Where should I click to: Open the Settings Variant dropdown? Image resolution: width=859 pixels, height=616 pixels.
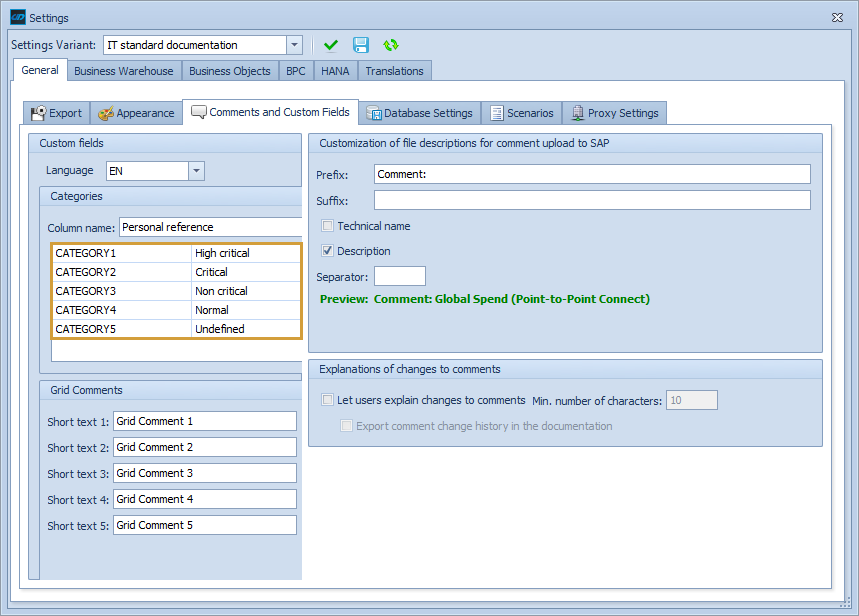(x=294, y=45)
